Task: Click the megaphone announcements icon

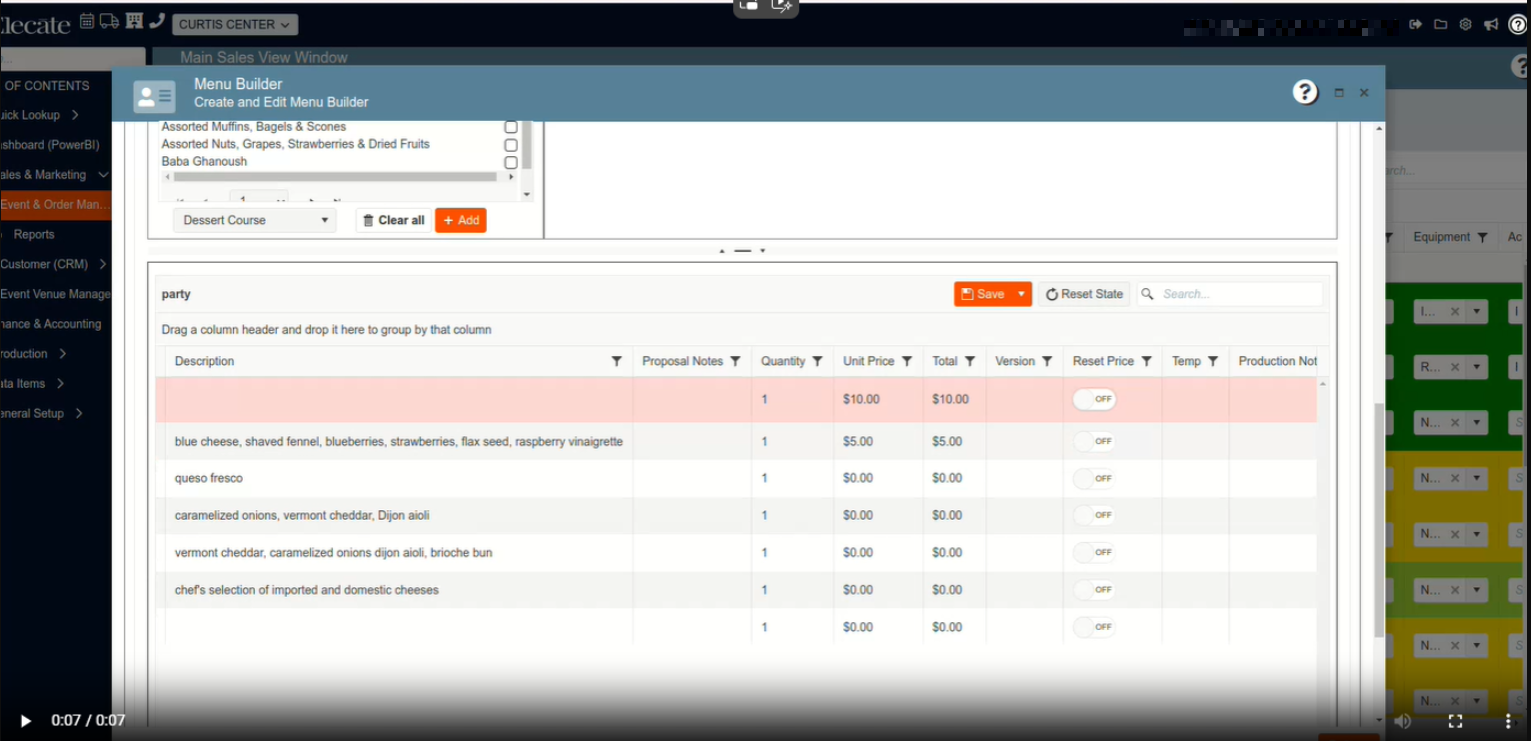Action: [x=1491, y=24]
